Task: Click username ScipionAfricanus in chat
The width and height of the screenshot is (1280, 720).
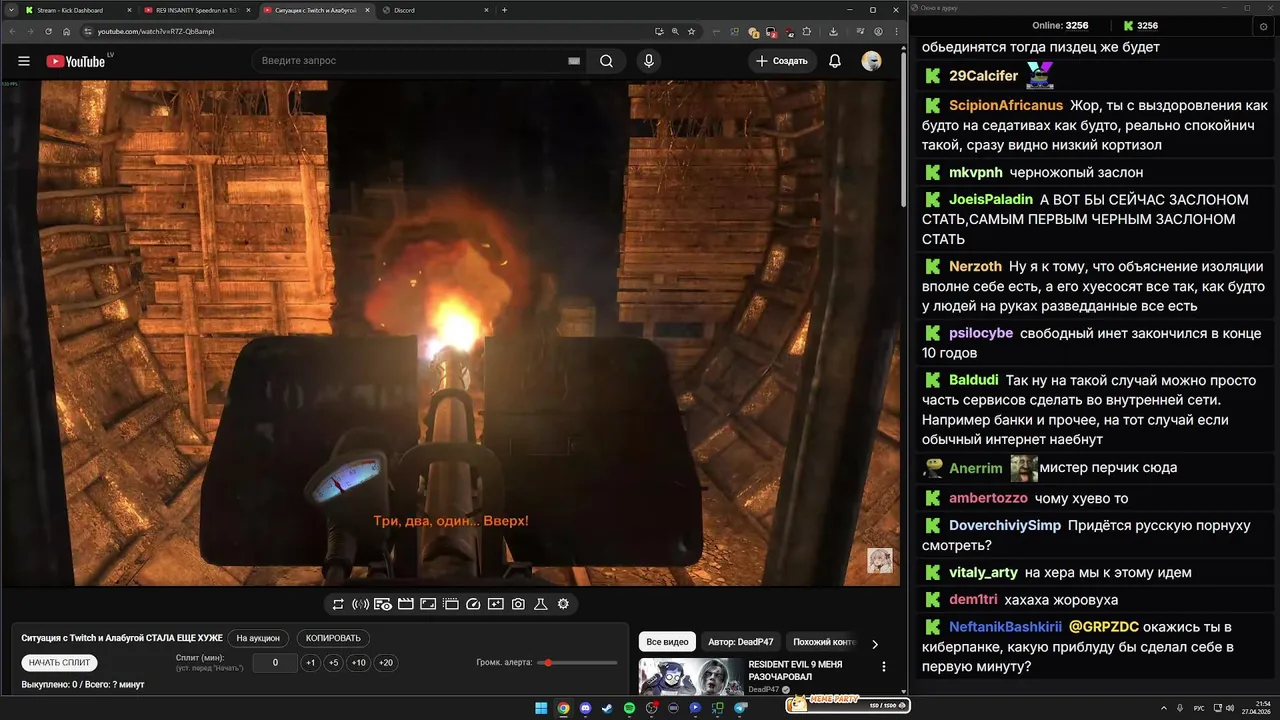Action: click(1006, 105)
